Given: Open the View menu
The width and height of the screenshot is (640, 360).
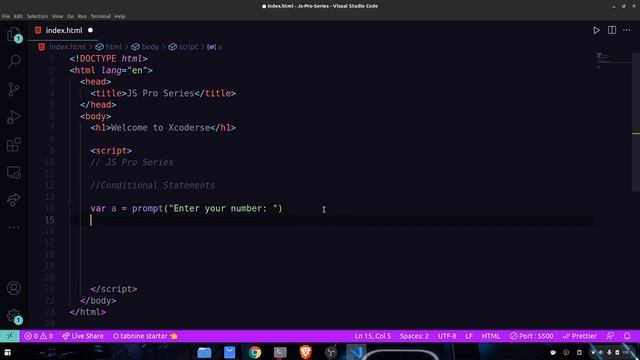Looking at the screenshot, I should coord(57,16).
